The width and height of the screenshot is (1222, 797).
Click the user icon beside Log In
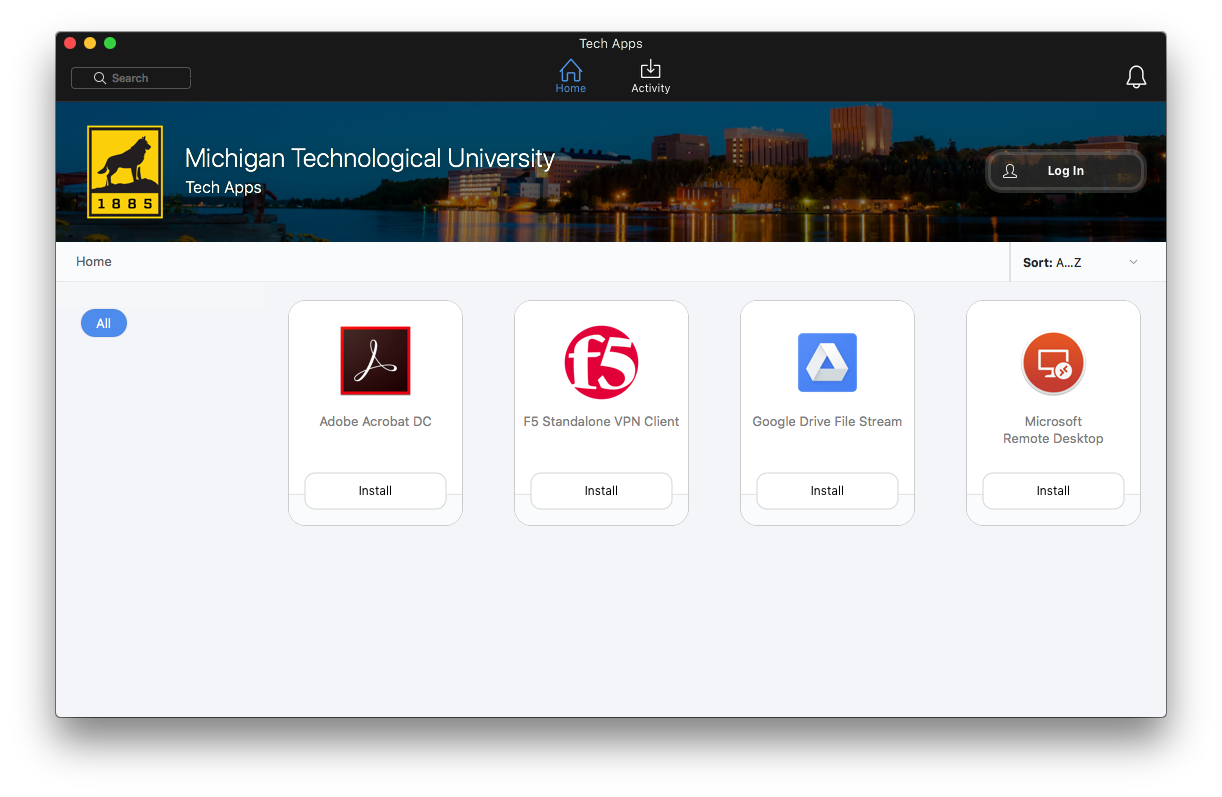coord(1010,171)
